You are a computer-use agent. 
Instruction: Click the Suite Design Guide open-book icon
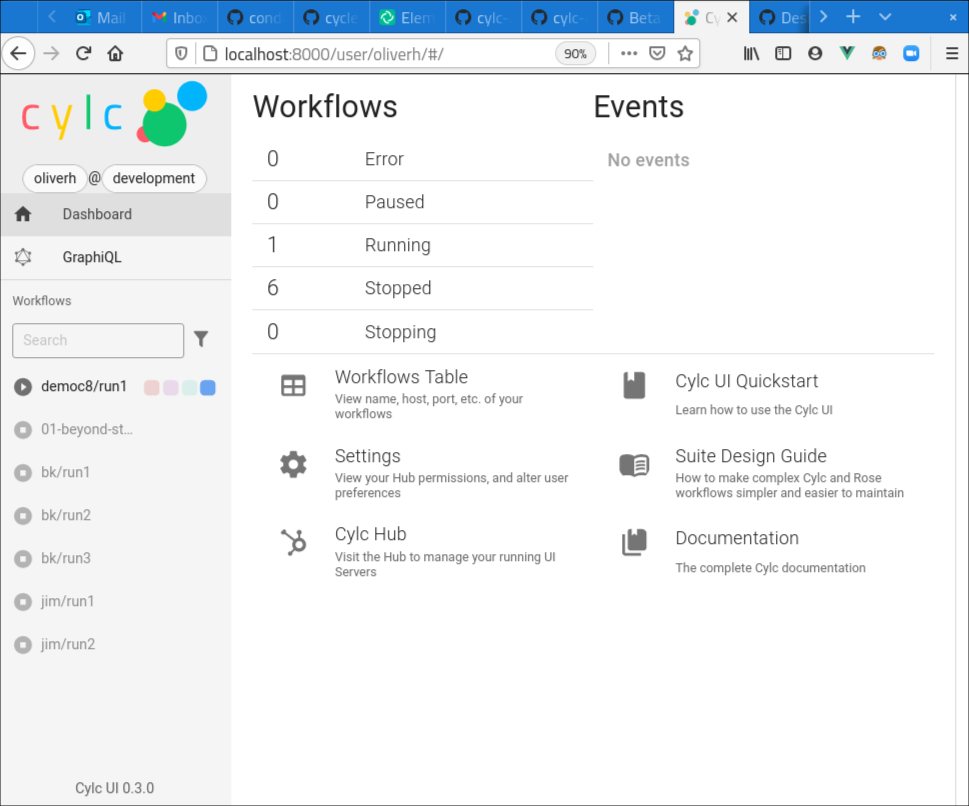click(x=634, y=465)
